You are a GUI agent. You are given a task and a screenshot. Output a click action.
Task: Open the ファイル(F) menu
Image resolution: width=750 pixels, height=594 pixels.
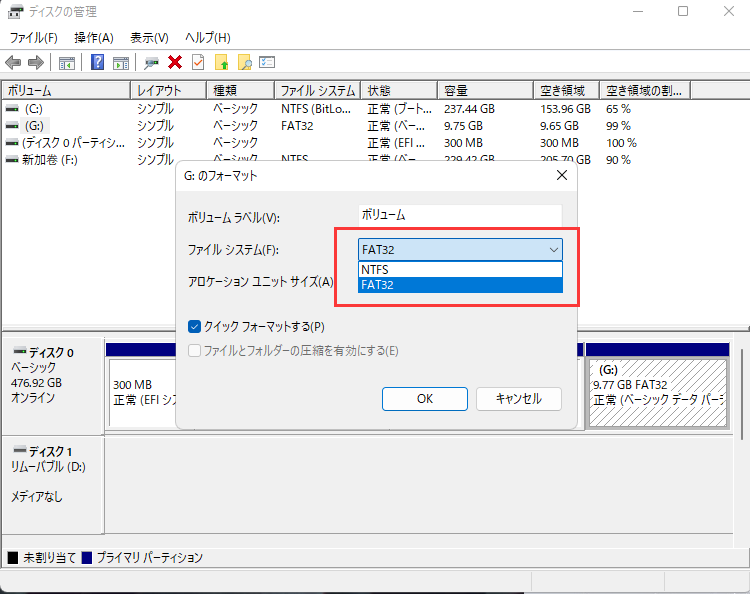pos(33,38)
